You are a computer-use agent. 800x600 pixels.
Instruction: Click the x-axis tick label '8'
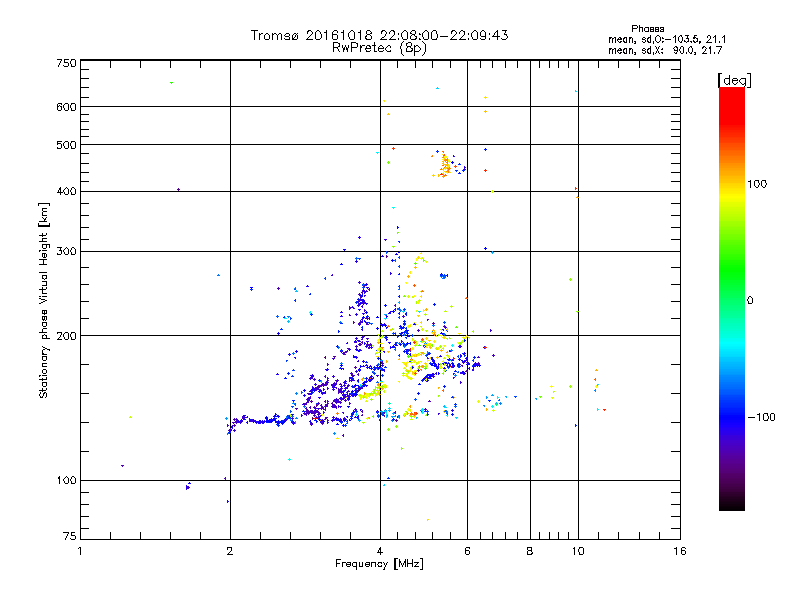tap(530, 551)
